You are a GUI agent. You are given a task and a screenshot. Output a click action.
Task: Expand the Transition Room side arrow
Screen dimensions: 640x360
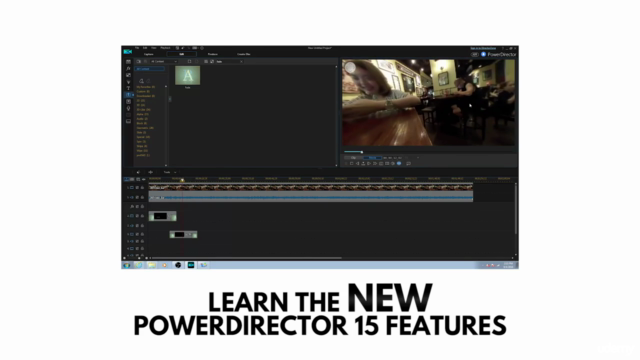[133, 95]
